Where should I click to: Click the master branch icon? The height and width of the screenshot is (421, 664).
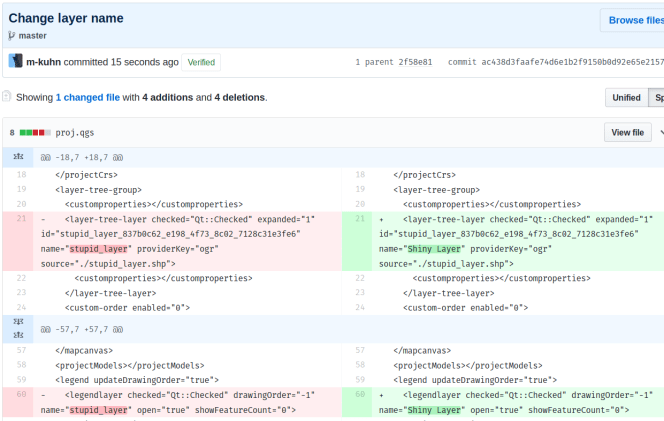click(11, 36)
